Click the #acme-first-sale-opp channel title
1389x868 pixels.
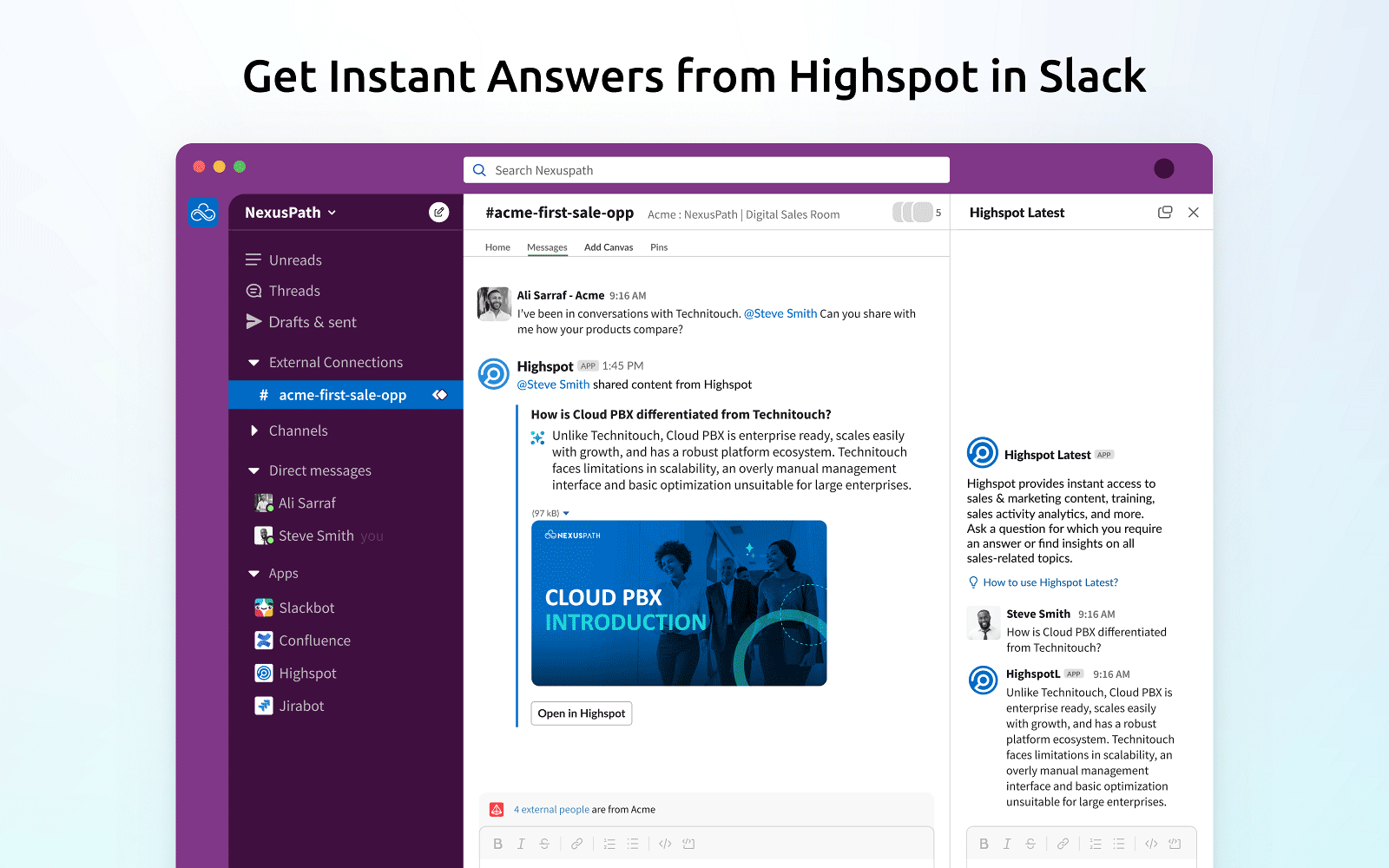coord(559,213)
